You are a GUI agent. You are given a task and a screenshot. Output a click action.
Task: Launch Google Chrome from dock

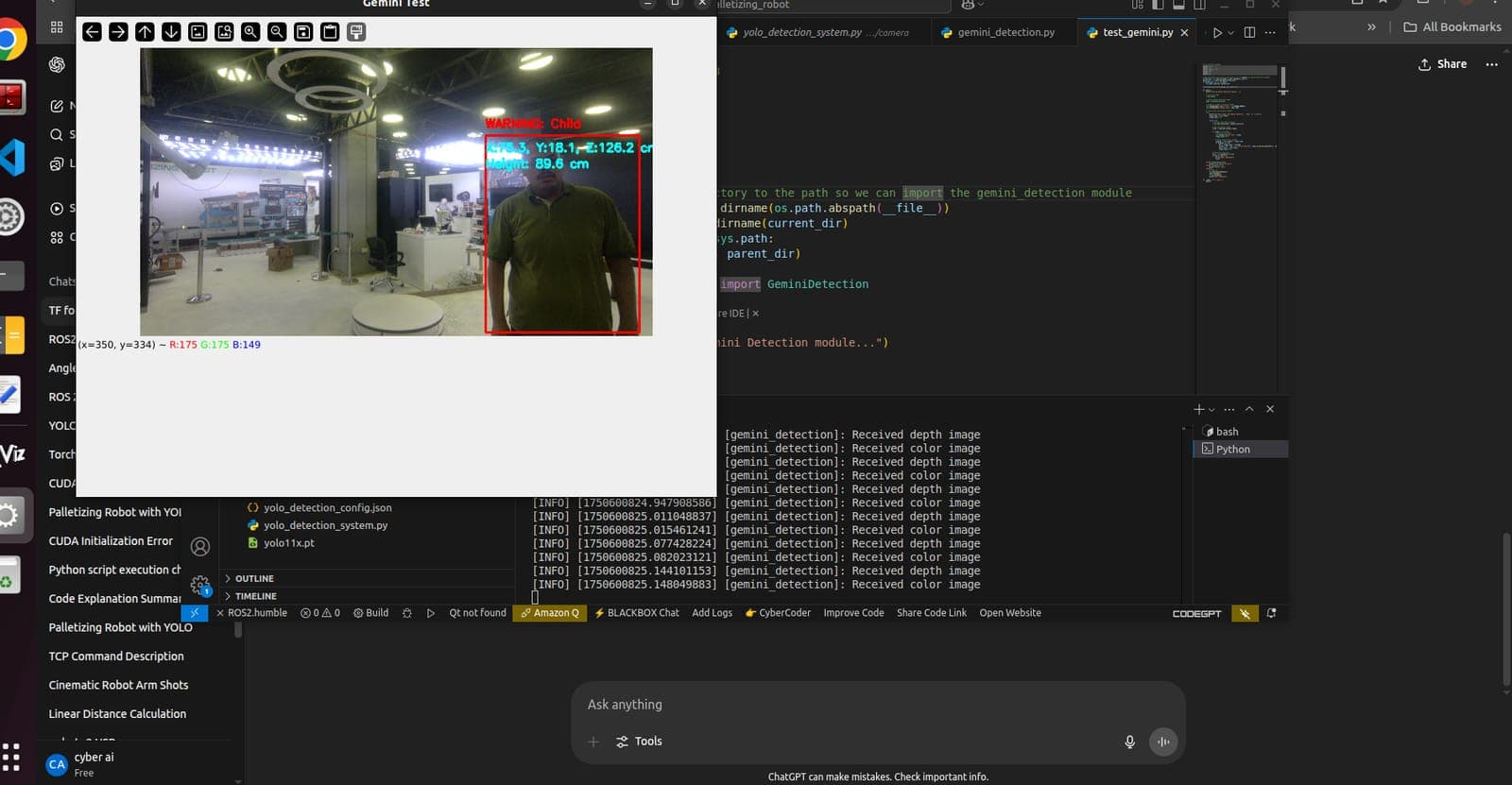point(9,40)
